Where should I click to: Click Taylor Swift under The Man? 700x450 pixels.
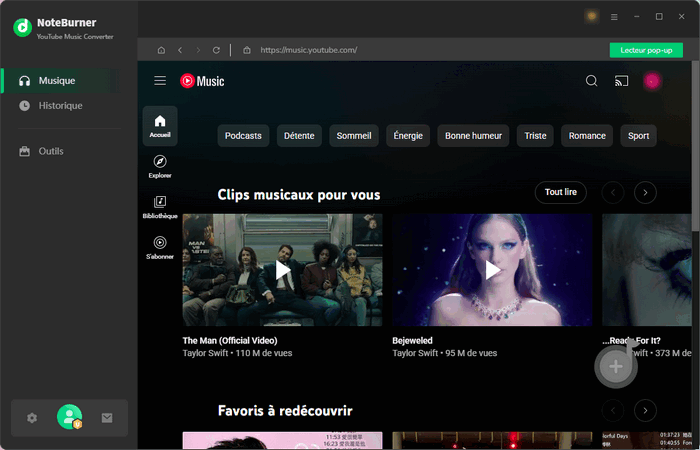coord(205,353)
